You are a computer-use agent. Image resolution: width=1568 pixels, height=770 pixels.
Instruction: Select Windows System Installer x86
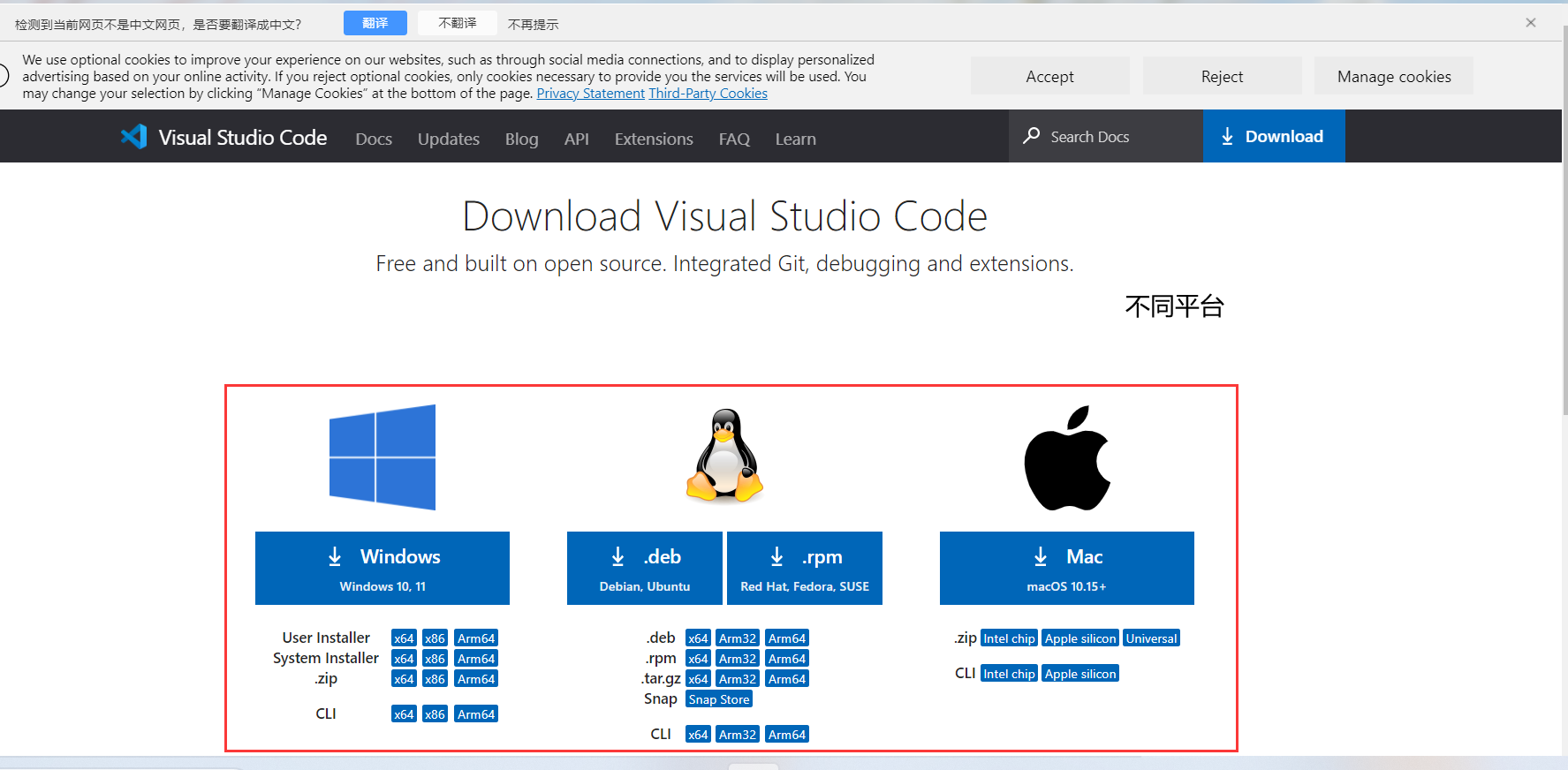(435, 658)
